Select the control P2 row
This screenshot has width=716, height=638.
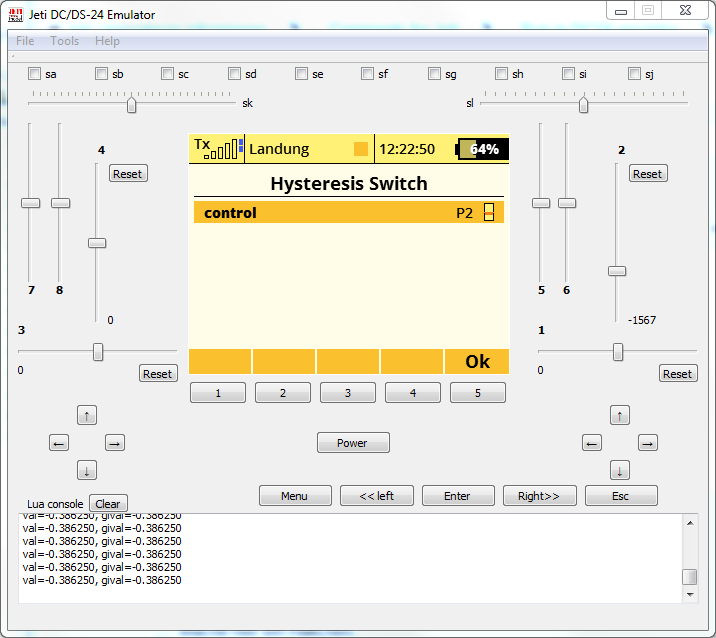(x=349, y=212)
